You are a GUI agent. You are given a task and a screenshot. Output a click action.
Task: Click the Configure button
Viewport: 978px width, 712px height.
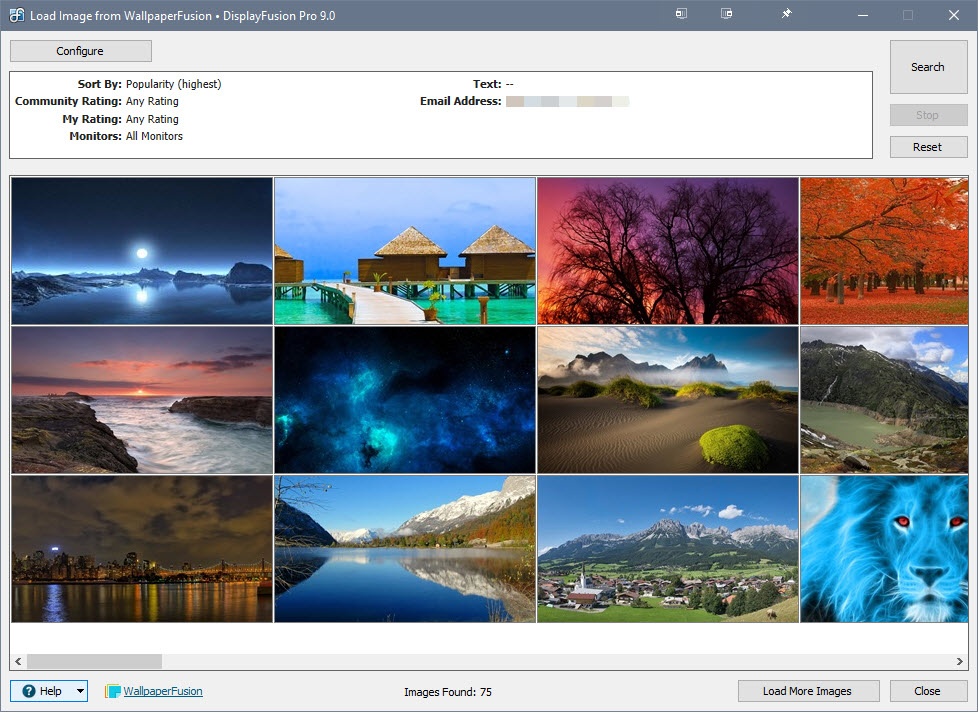point(80,51)
